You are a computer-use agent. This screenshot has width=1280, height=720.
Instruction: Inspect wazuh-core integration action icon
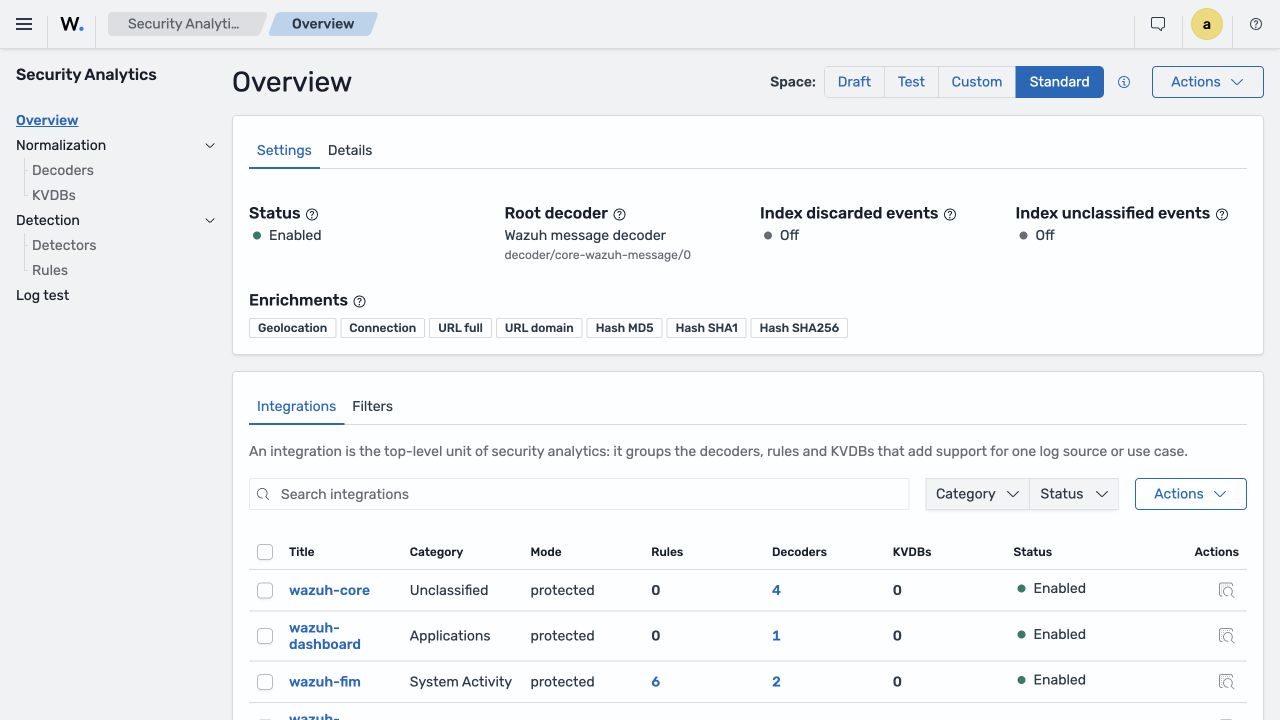[x=1226, y=590]
